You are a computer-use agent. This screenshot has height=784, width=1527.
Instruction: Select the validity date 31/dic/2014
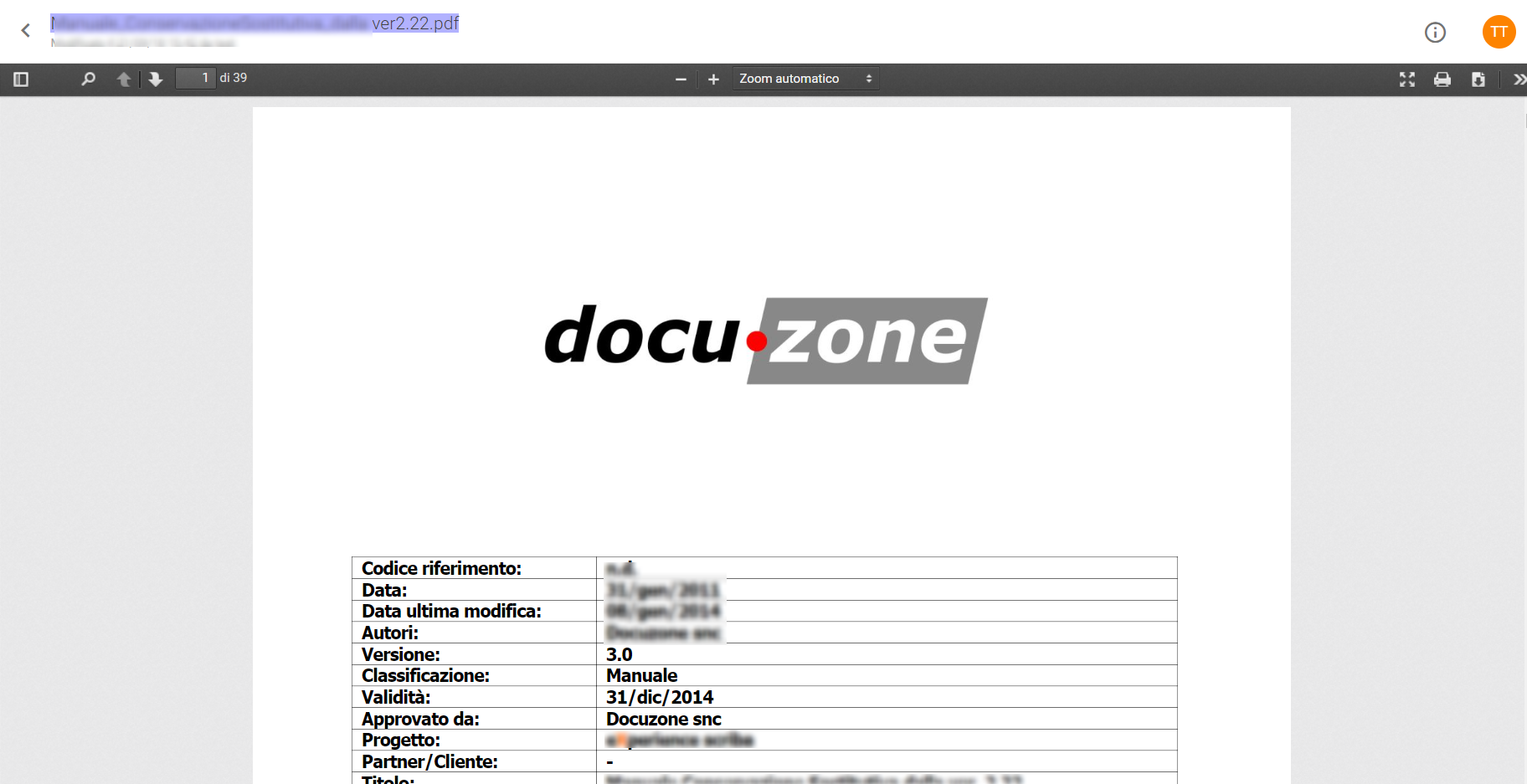pyautogui.click(x=660, y=697)
